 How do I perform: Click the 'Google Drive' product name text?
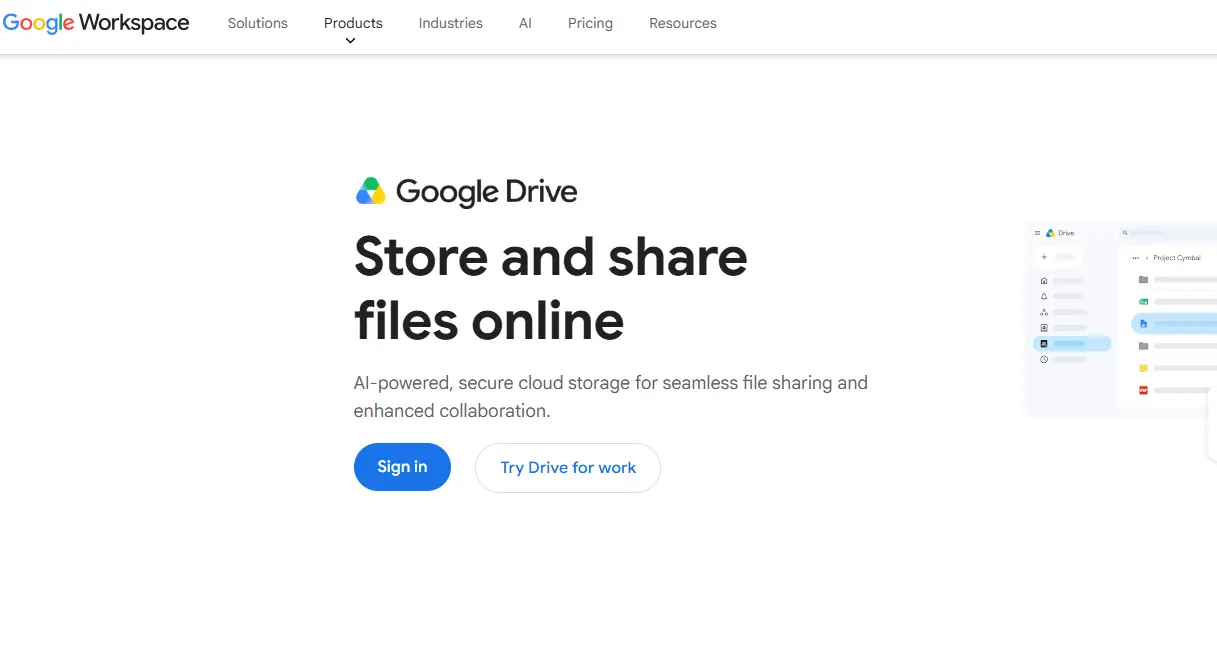[x=487, y=191]
